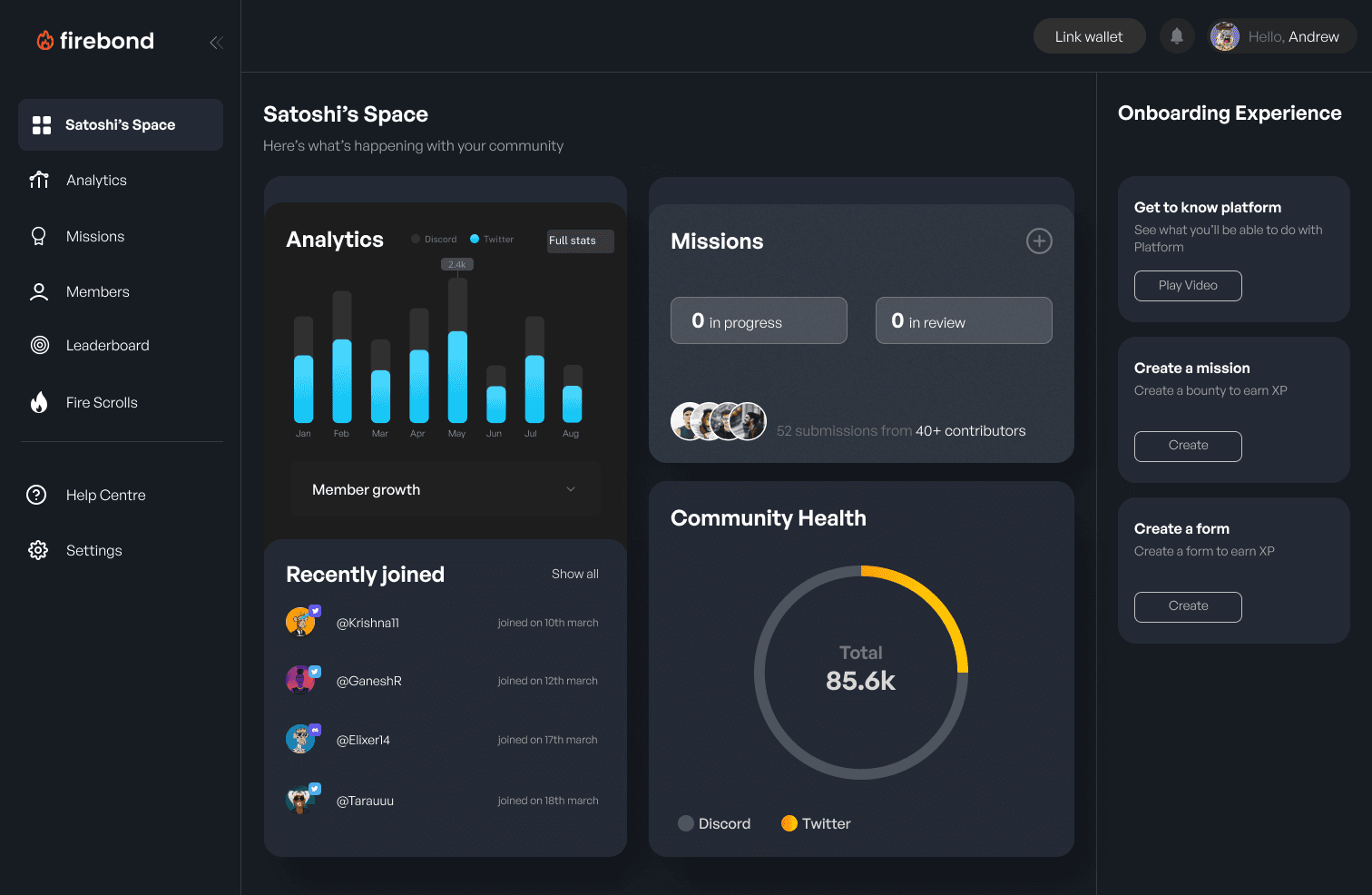
Task: Click the @GaneshR username
Action: click(368, 681)
